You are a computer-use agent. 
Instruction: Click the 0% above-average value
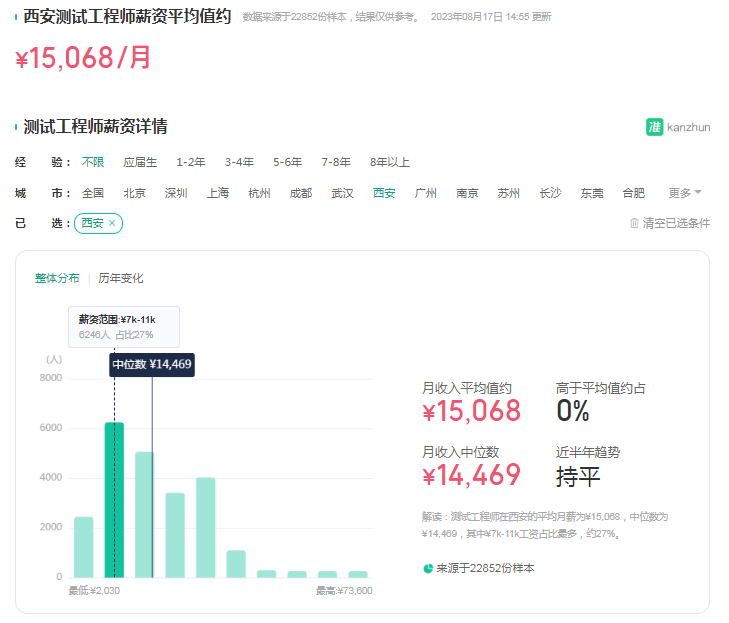click(573, 411)
